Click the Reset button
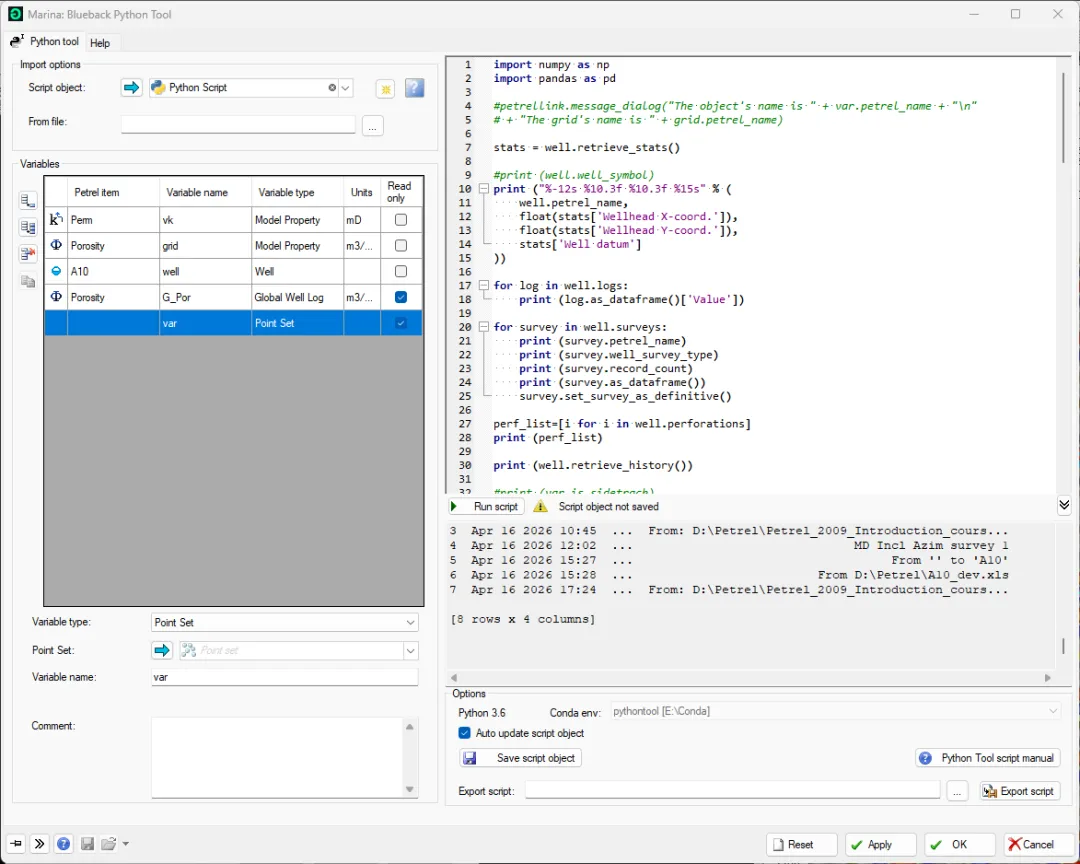Viewport: 1080px width, 864px height. 801,844
